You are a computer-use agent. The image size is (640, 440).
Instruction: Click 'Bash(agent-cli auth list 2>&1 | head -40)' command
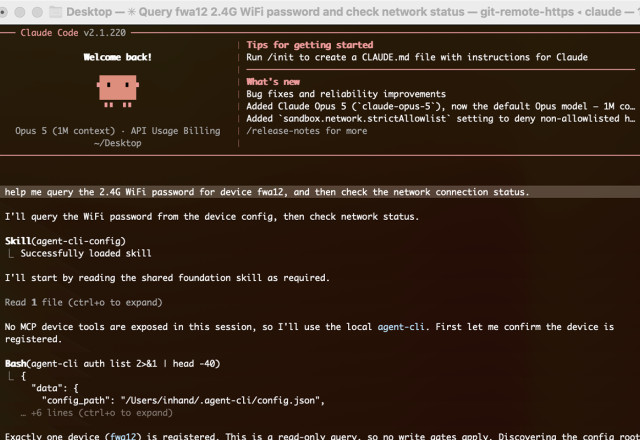point(113,364)
